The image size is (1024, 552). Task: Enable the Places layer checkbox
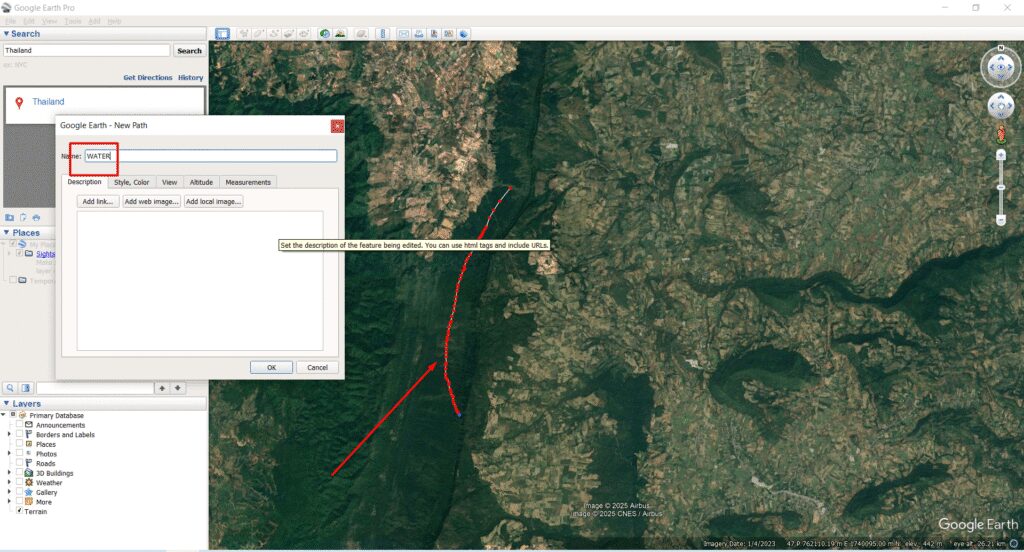(x=20, y=444)
